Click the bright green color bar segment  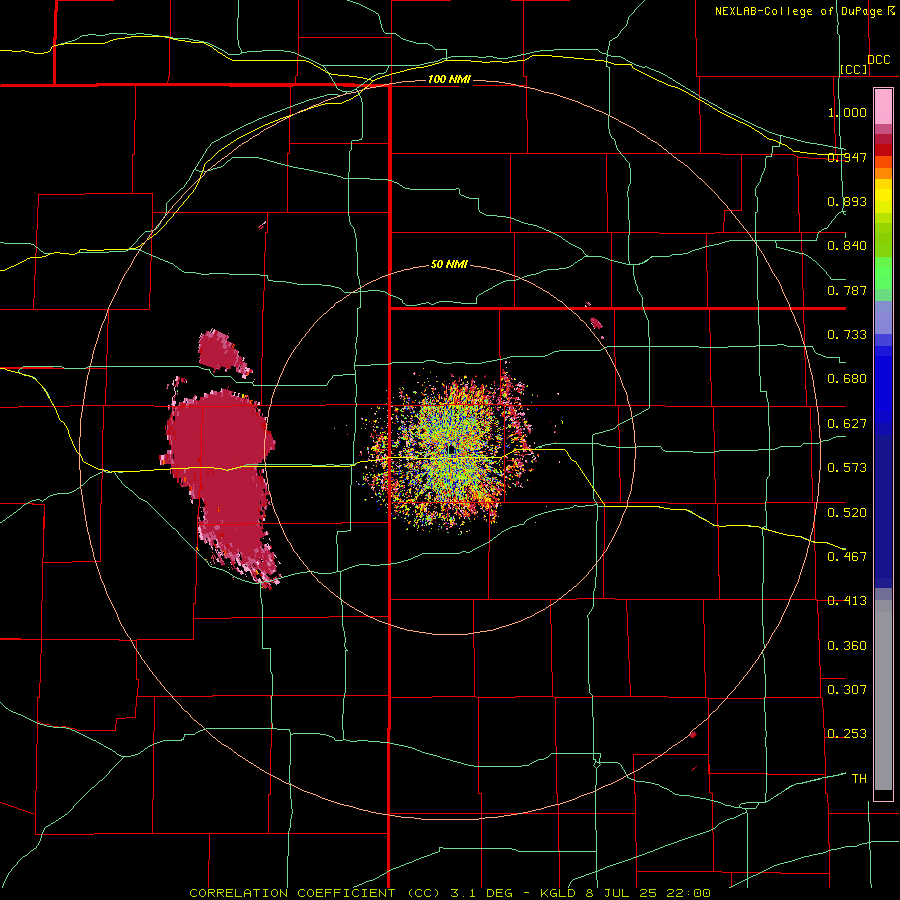click(x=883, y=273)
